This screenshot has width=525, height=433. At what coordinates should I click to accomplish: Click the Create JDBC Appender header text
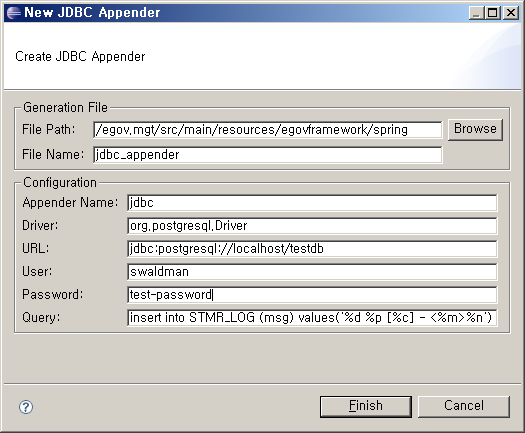80,57
